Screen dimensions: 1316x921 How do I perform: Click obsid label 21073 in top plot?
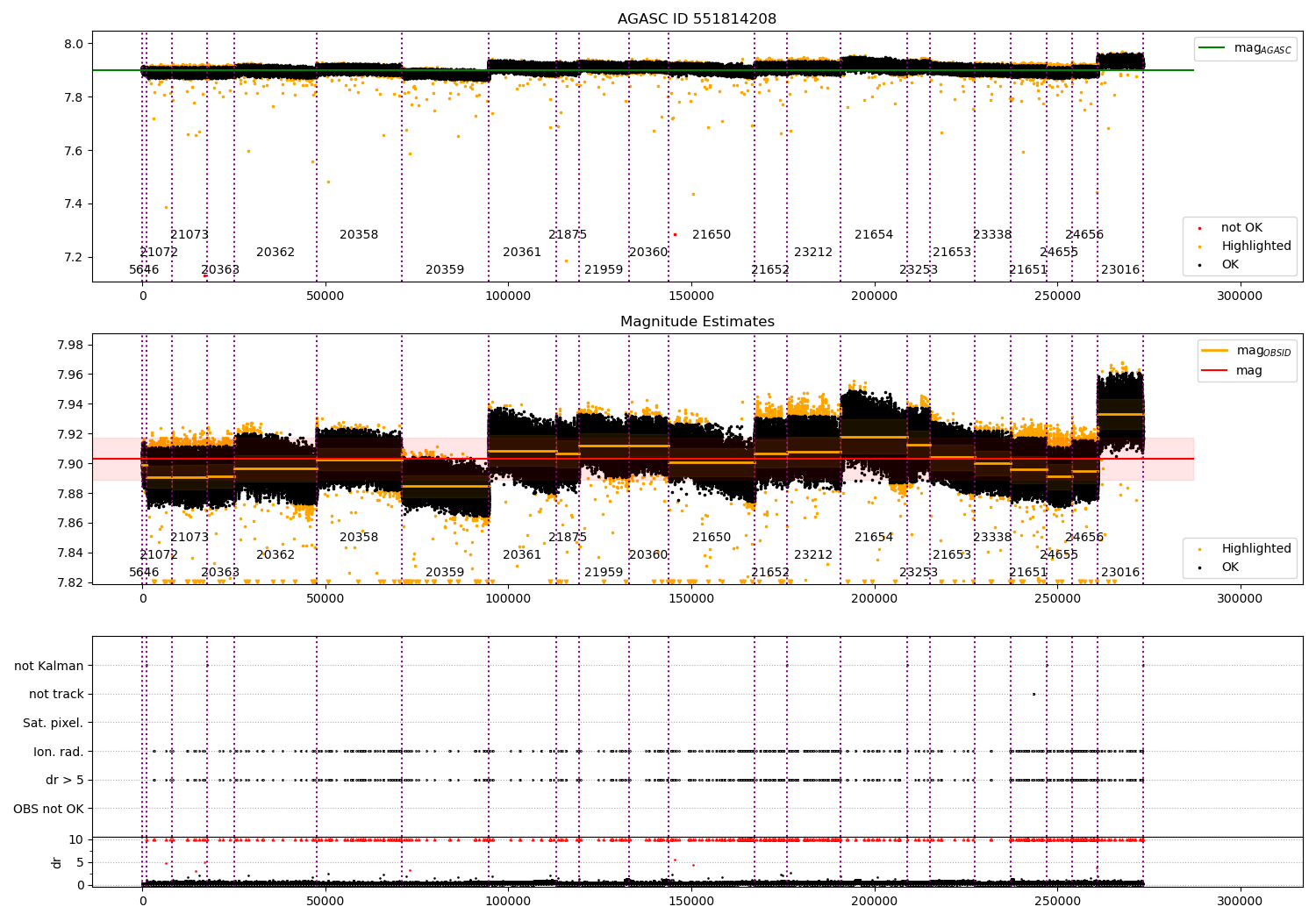190,235
